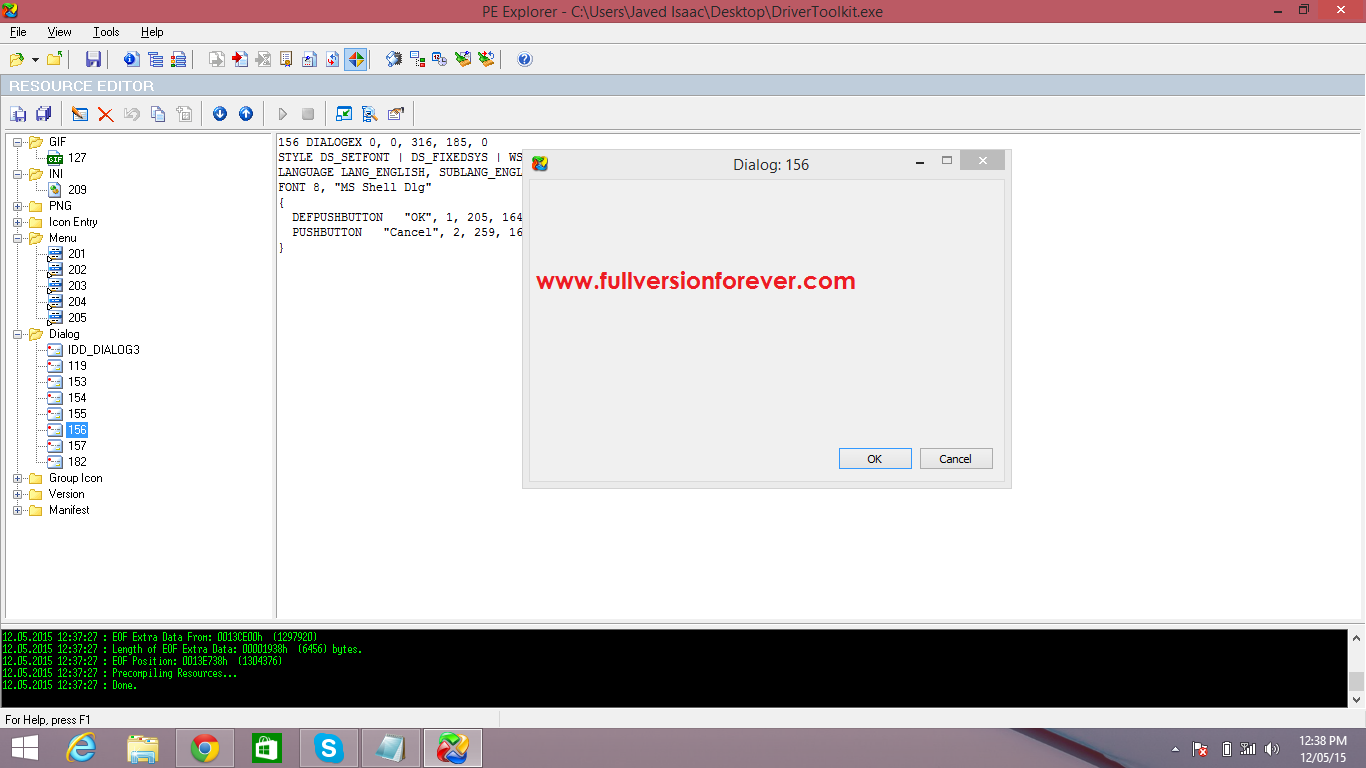
Task: Click Cancel in Dialog: 156 preview
Action: 956,459
